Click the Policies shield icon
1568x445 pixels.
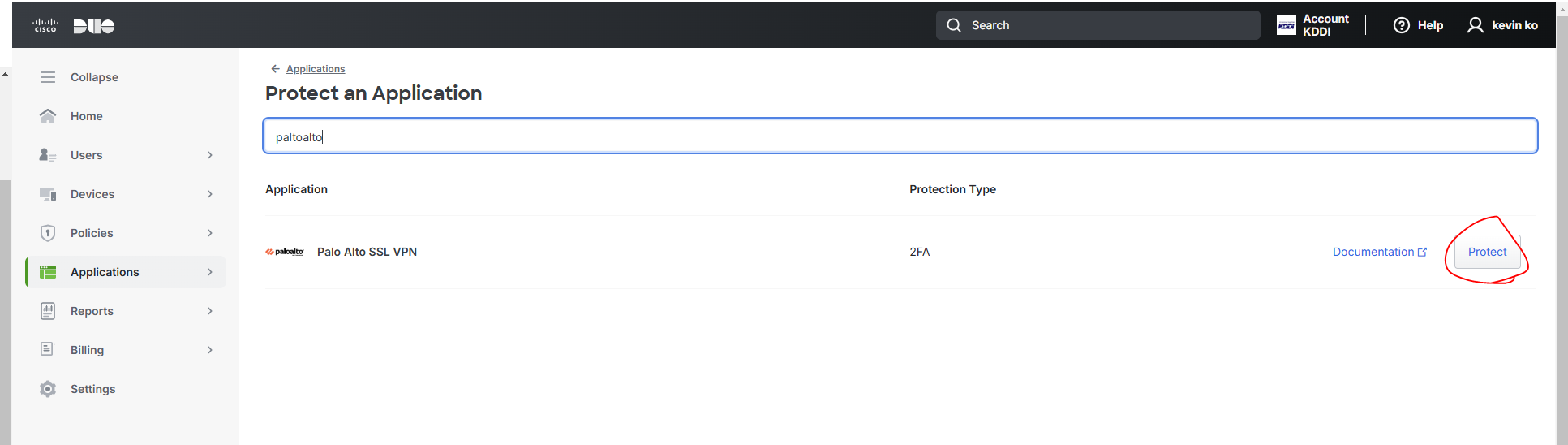click(x=48, y=233)
